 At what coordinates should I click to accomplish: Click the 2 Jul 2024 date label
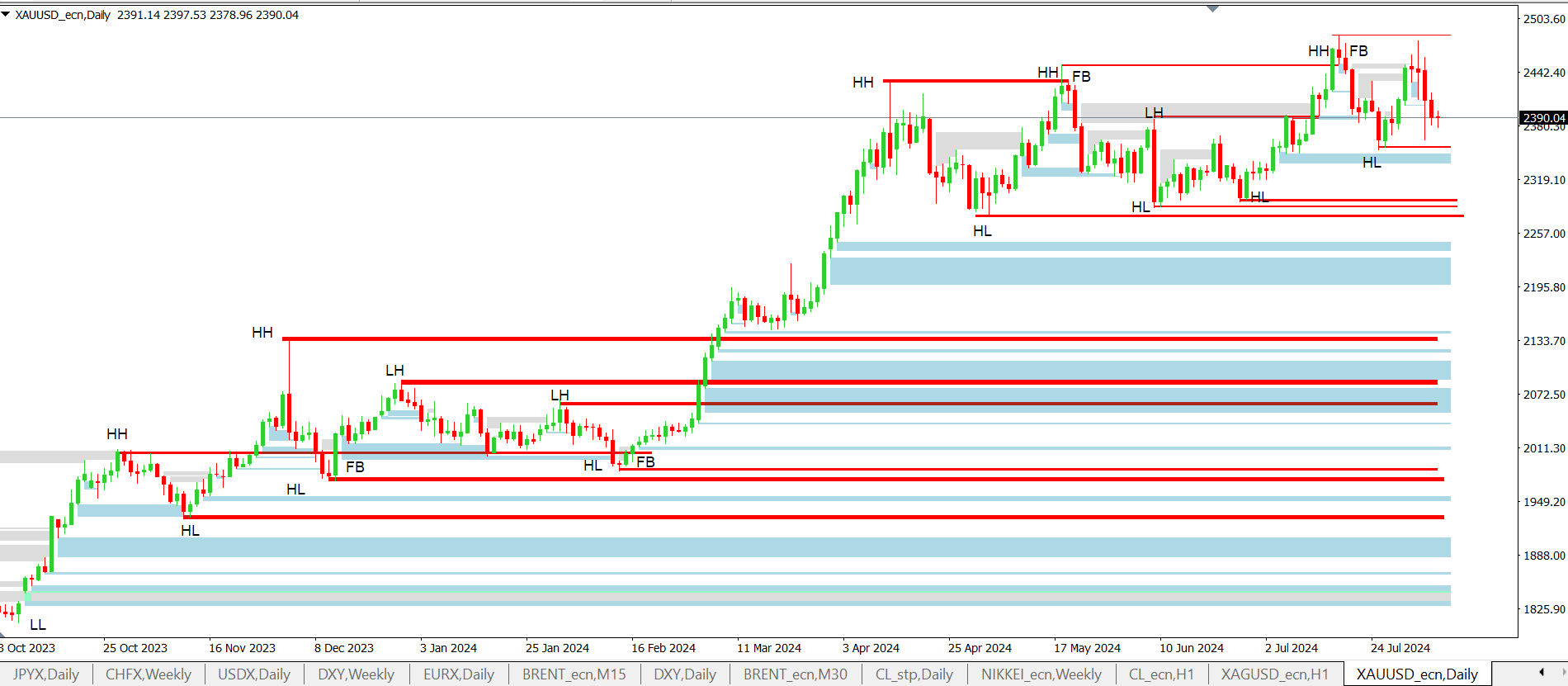(x=1292, y=648)
